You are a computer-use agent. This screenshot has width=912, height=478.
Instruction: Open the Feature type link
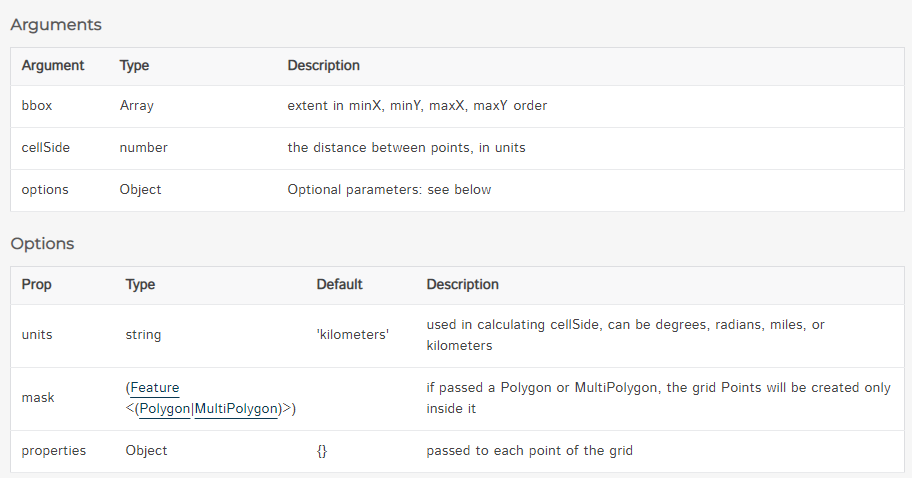155,388
